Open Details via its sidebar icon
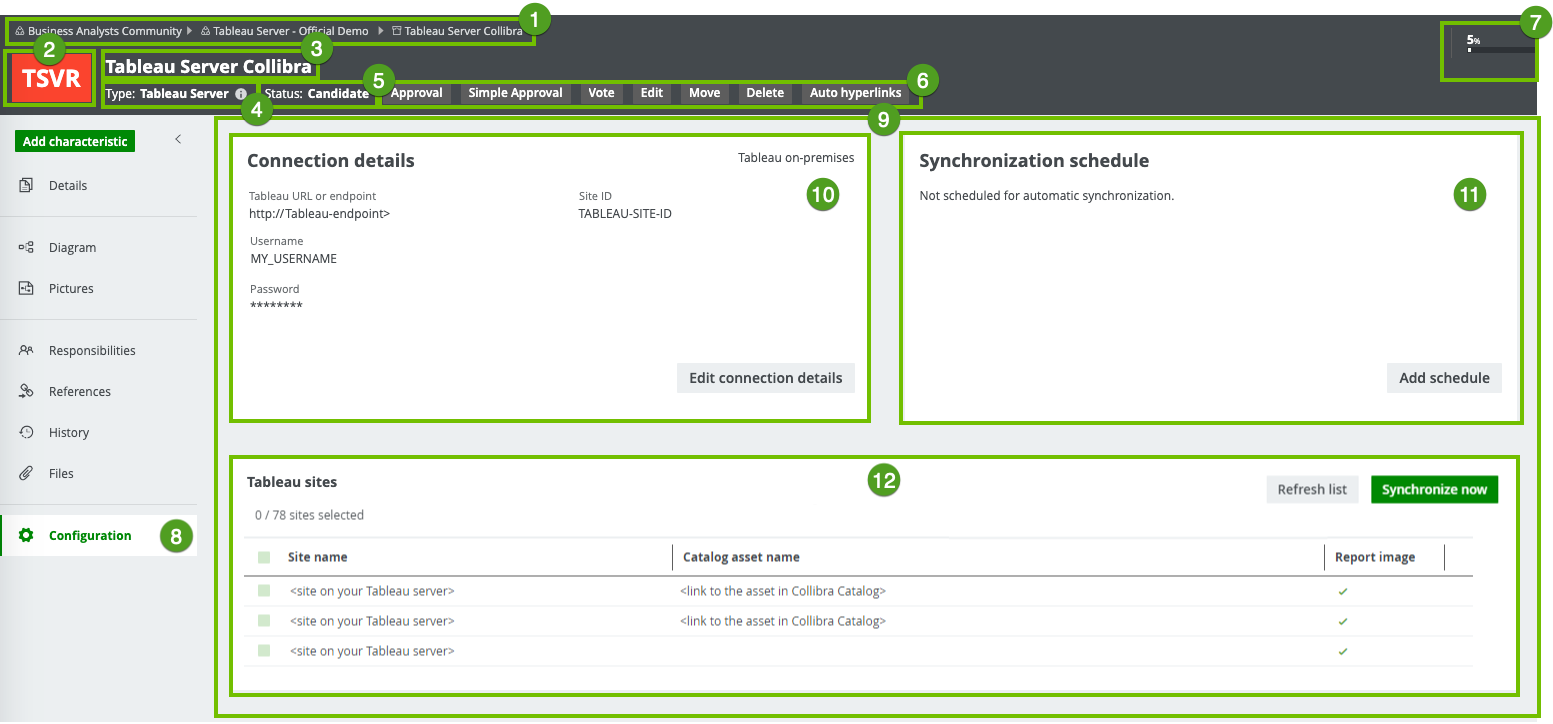The image size is (1553, 724). [x=26, y=185]
